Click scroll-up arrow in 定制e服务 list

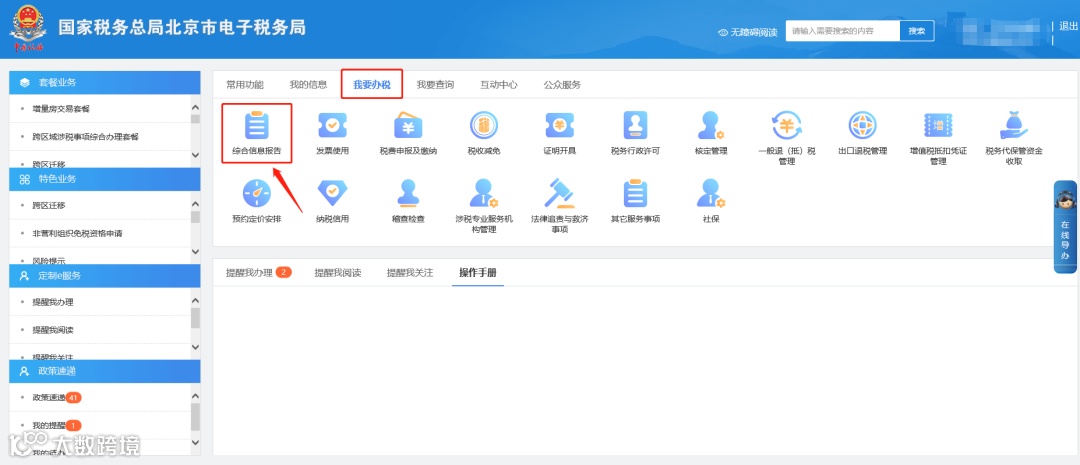(195, 301)
